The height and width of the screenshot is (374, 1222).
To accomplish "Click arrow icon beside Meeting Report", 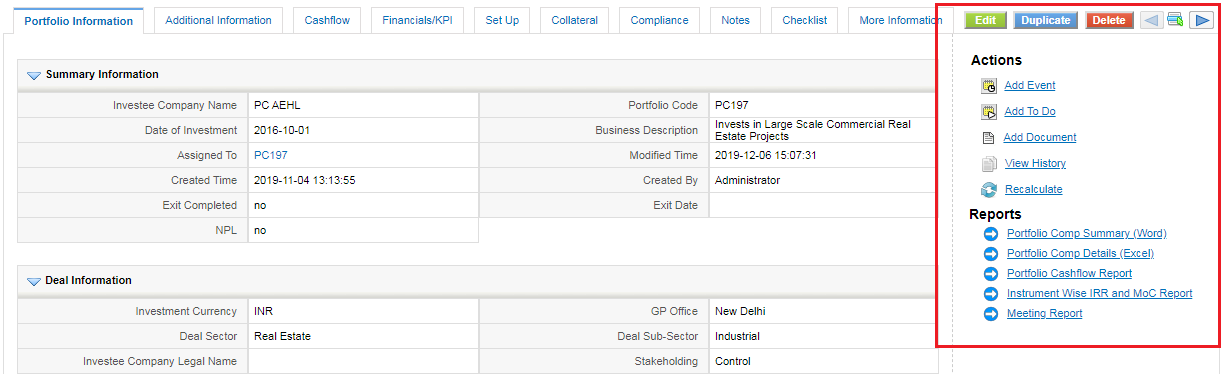I will tap(991, 314).
